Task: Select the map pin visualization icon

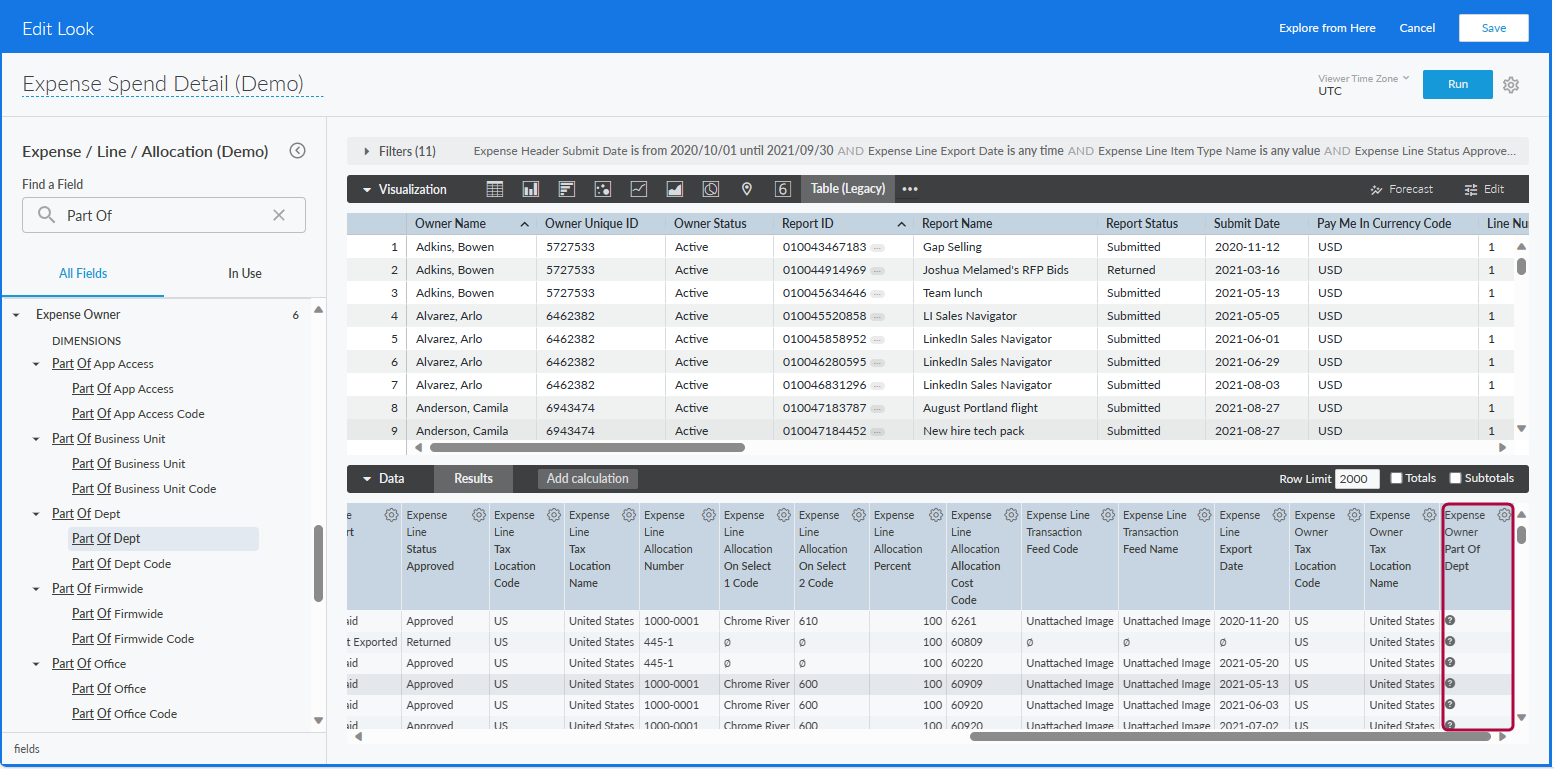Action: click(746, 189)
